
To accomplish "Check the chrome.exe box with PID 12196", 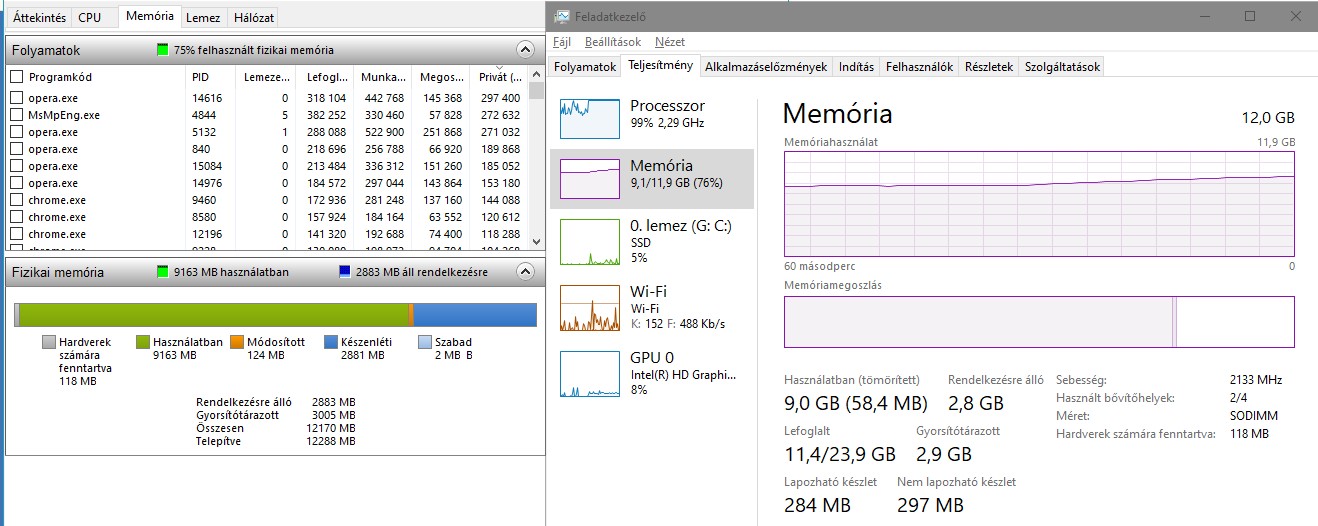I will (16, 234).
